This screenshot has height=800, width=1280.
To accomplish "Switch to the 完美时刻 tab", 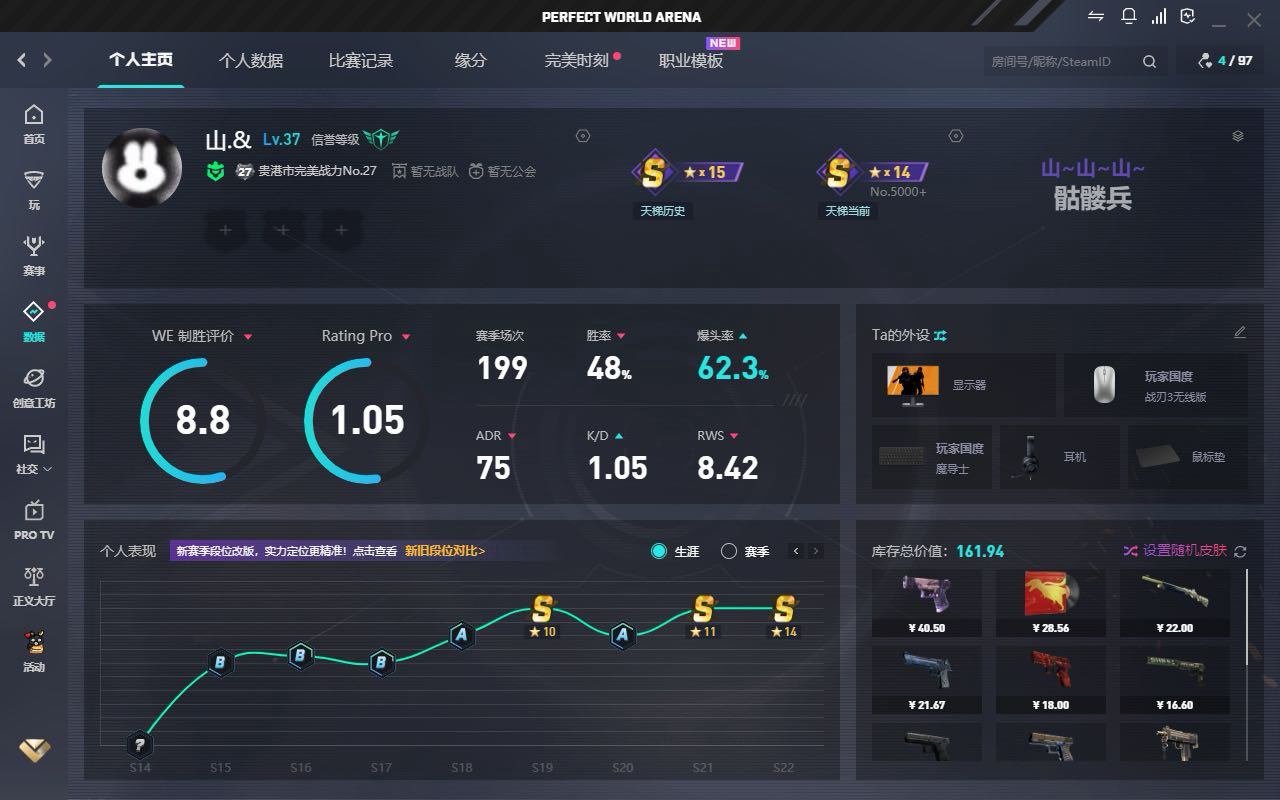I will [x=577, y=61].
